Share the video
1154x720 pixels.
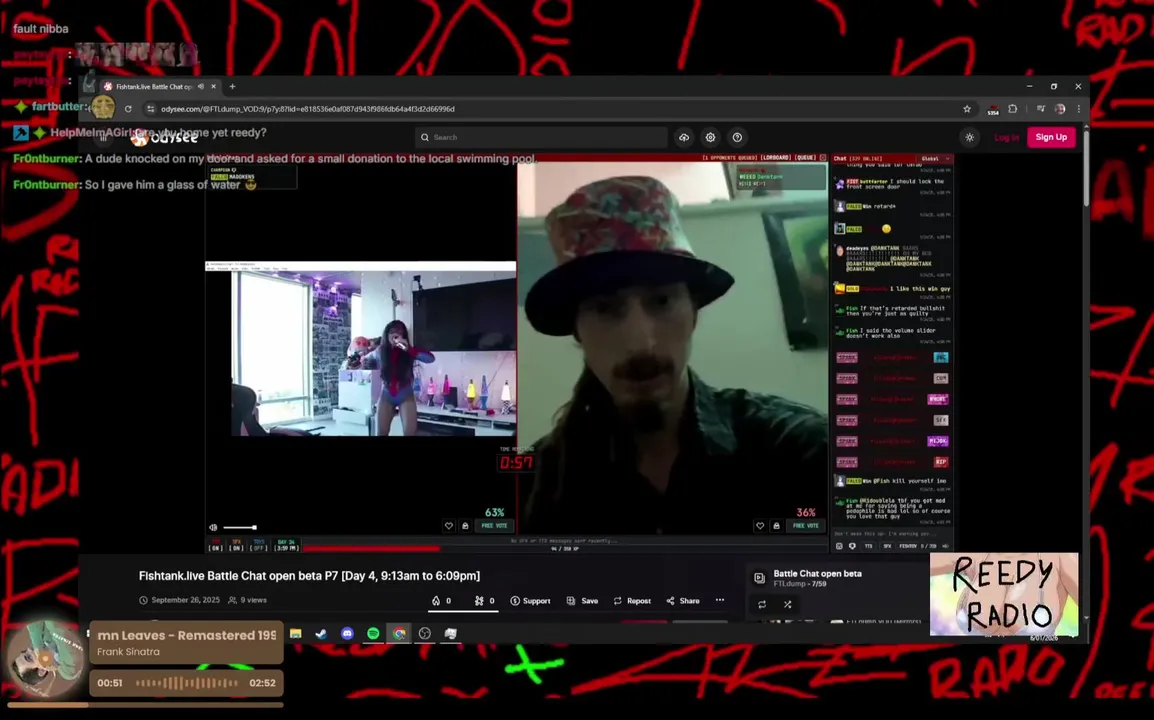click(x=683, y=601)
